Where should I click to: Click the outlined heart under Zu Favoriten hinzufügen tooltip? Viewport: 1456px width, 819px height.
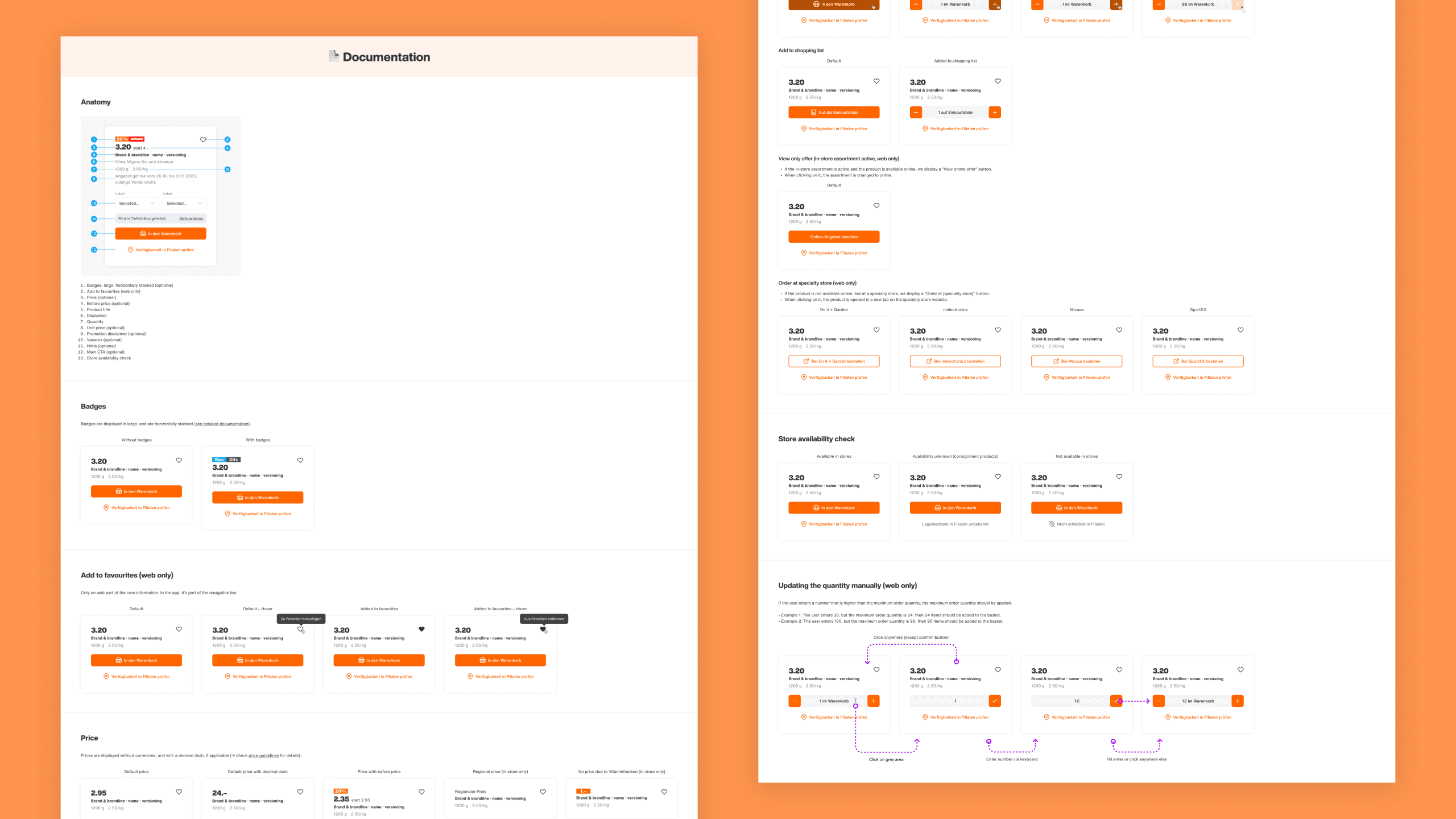(x=300, y=629)
